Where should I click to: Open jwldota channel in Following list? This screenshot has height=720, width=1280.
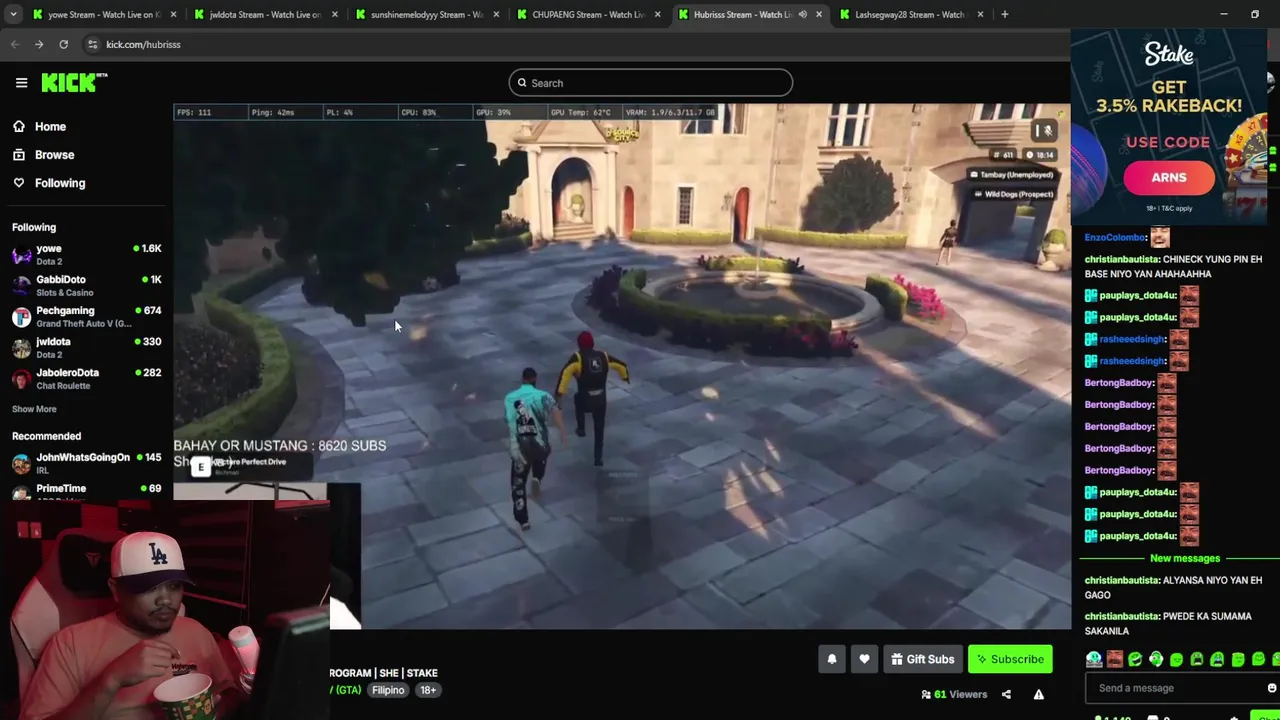tap(86, 347)
